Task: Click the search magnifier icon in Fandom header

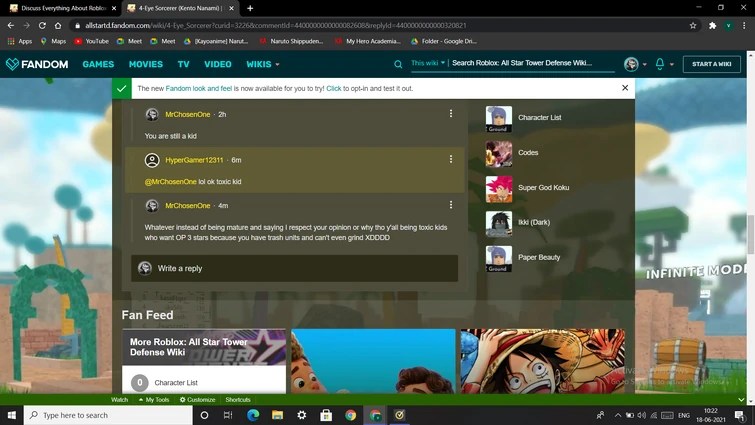Action: click(x=398, y=64)
